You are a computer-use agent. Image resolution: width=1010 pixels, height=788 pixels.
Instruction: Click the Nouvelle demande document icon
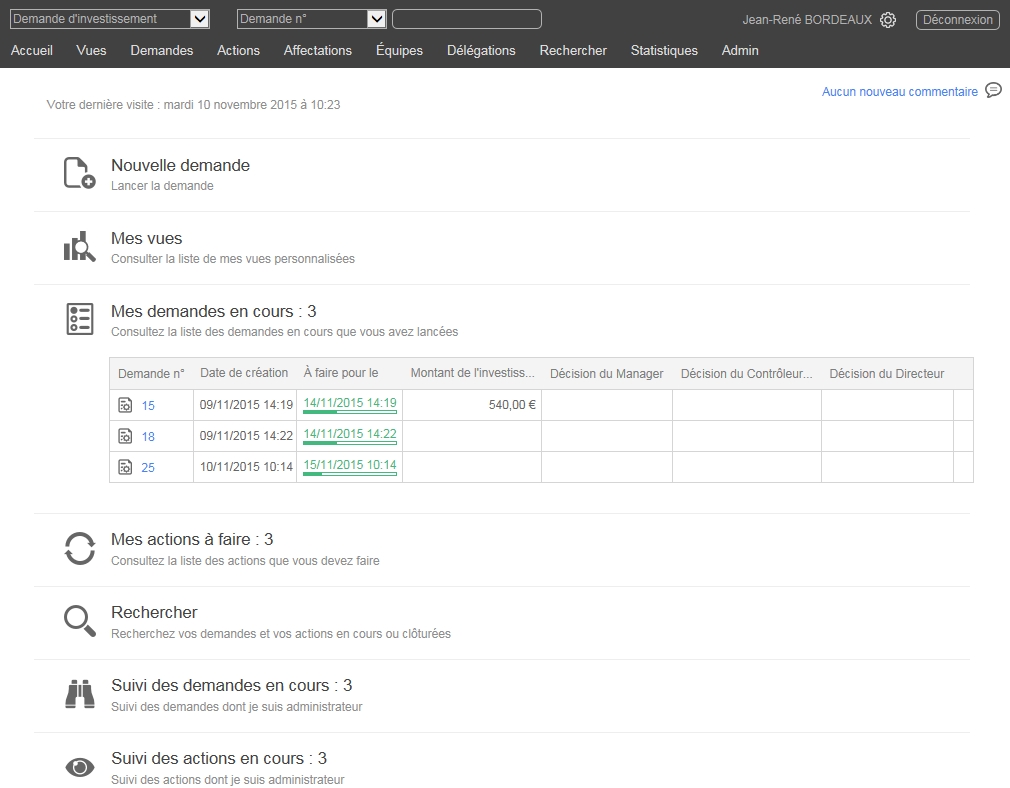[79, 173]
